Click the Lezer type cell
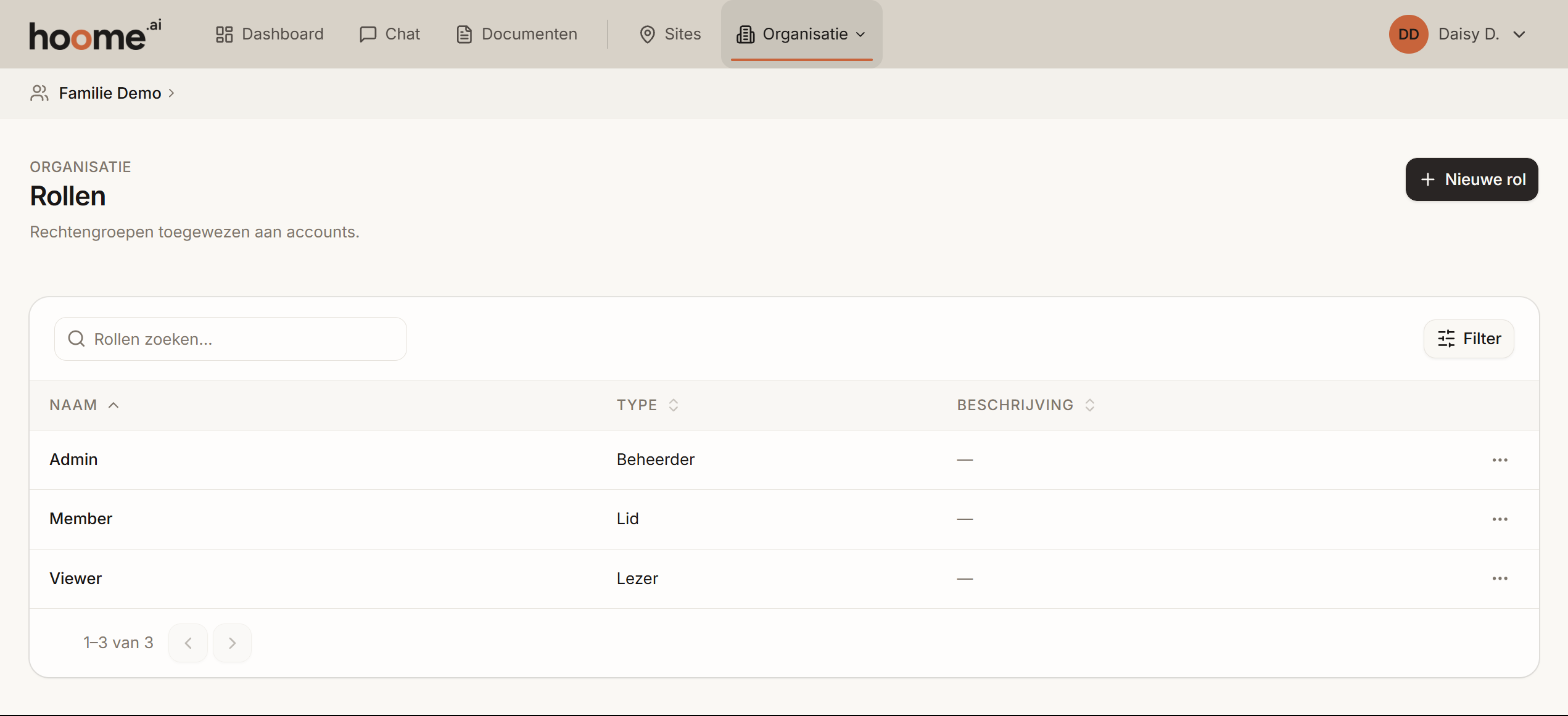Screen dimensions: 1568x716 (x=638, y=578)
